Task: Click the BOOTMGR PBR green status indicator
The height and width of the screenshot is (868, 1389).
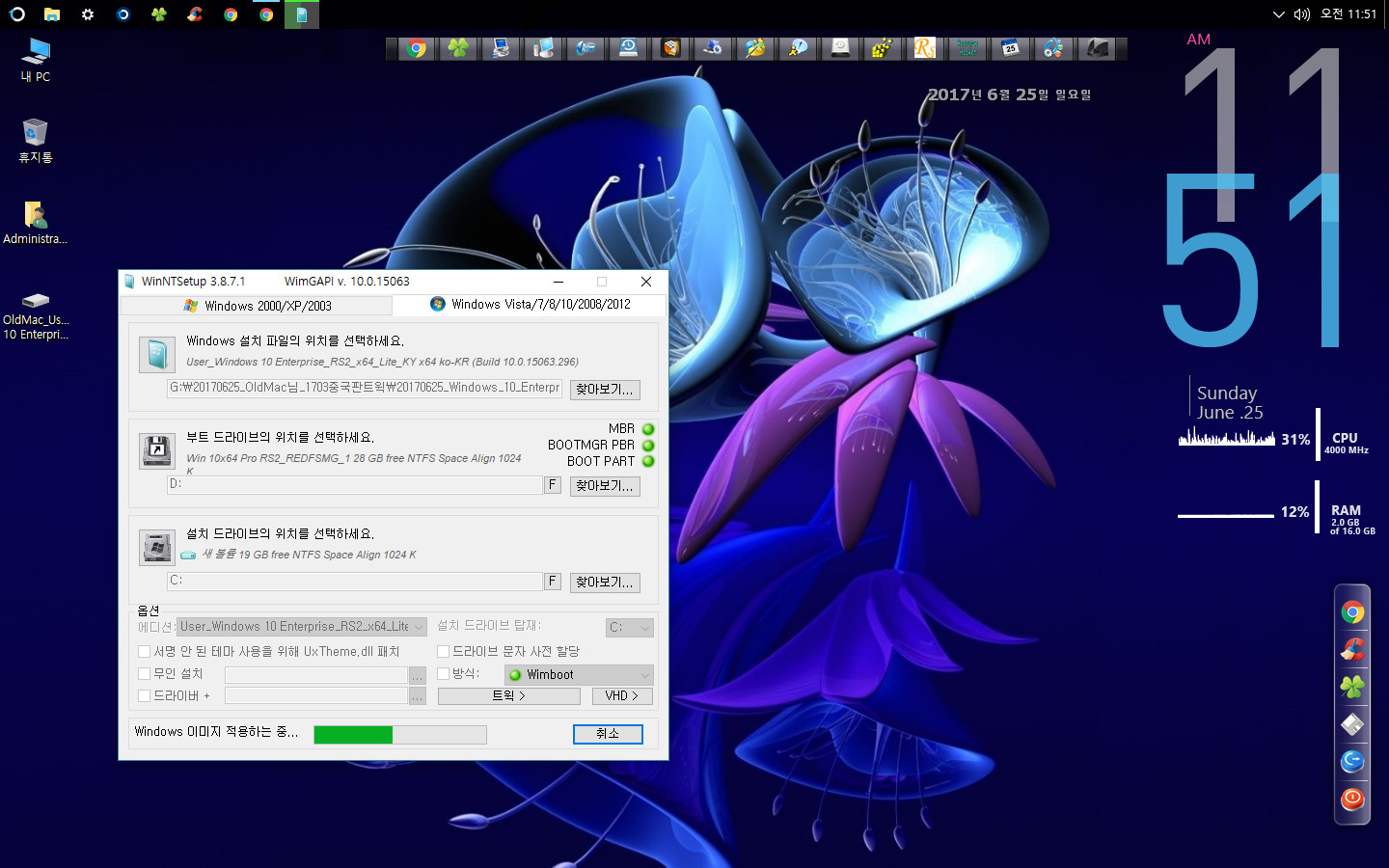Action: tap(648, 446)
